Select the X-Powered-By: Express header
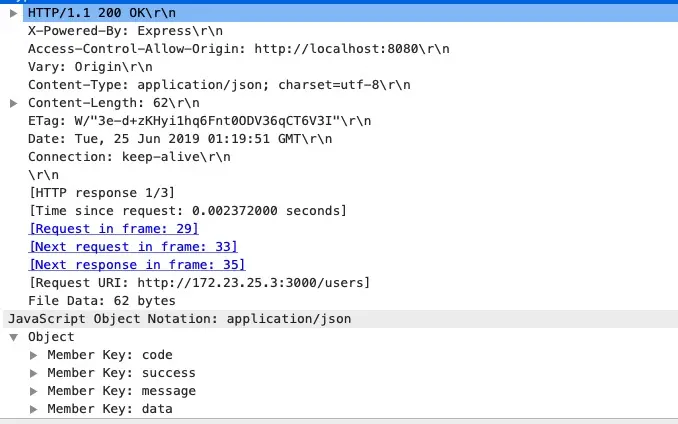This screenshot has height=424, width=678. (125, 31)
